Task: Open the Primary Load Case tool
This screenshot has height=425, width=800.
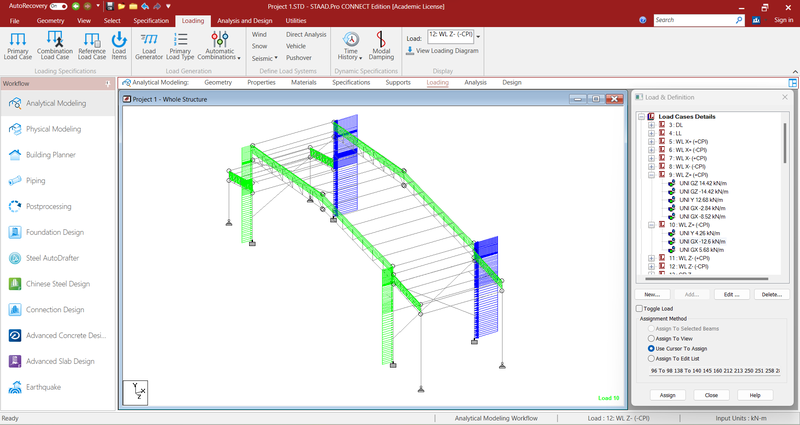Action: point(18,45)
